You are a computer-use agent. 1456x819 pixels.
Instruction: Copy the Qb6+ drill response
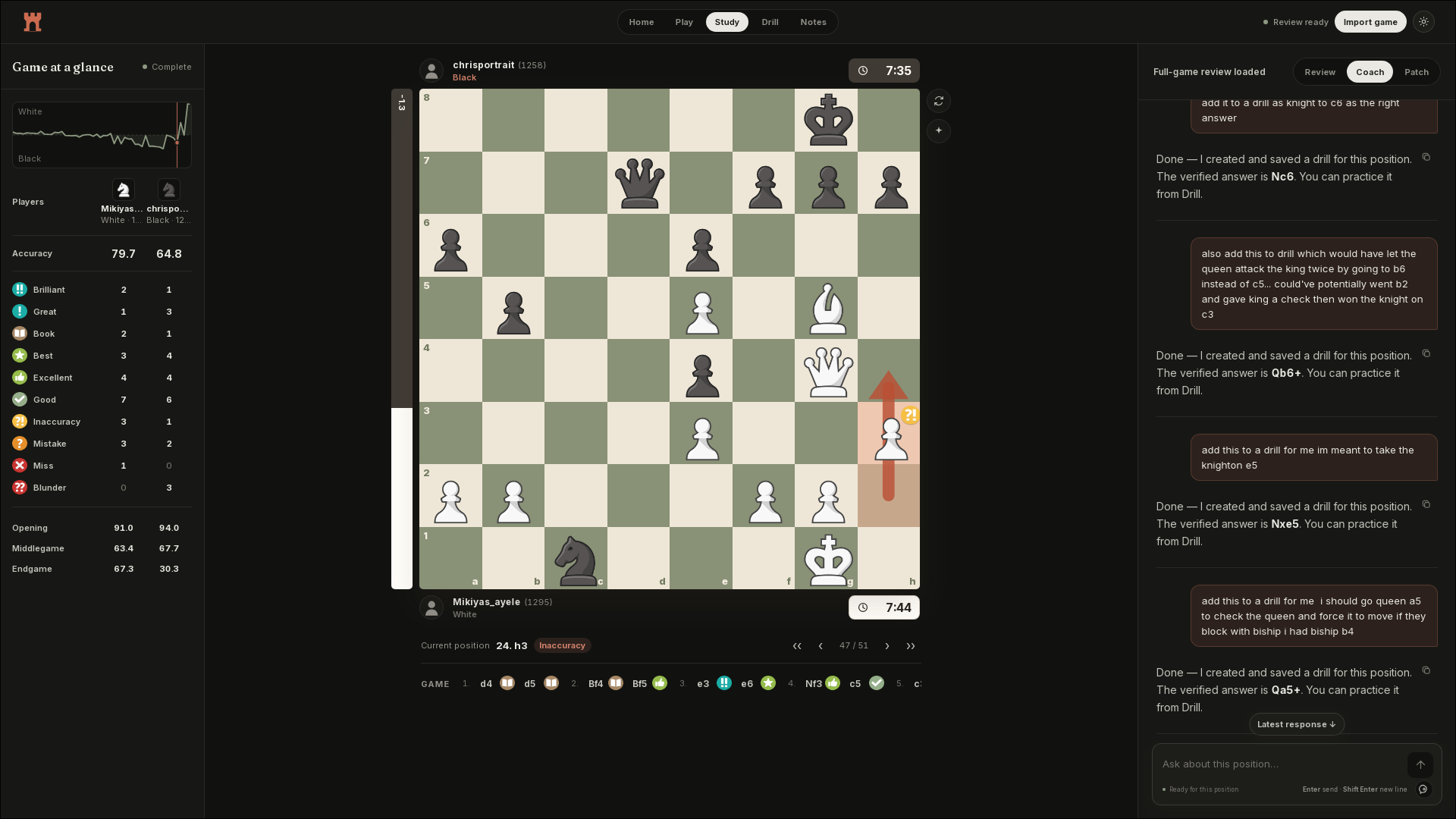(x=1426, y=353)
